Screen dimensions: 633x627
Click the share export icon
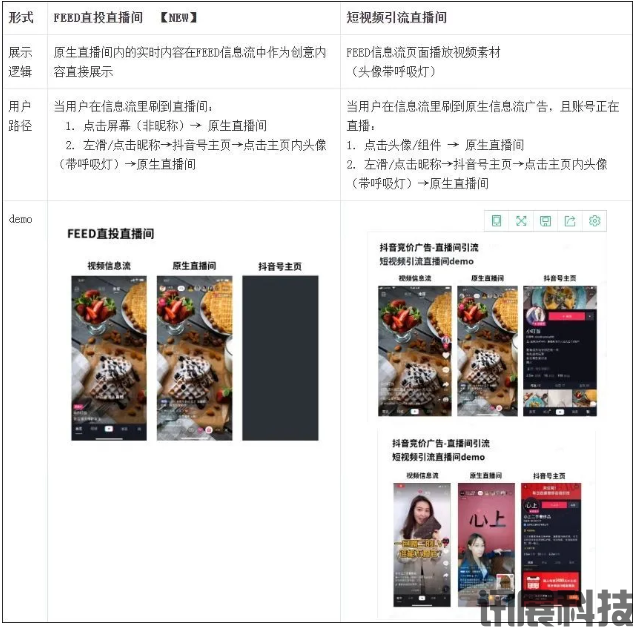[570, 221]
